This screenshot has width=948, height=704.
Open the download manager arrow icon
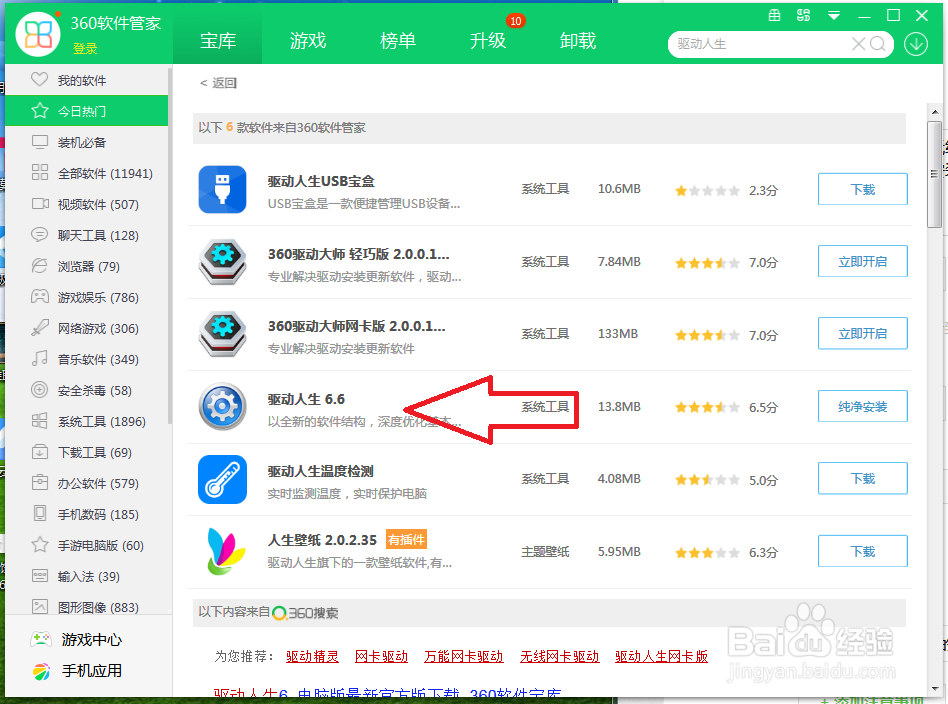pos(915,44)
